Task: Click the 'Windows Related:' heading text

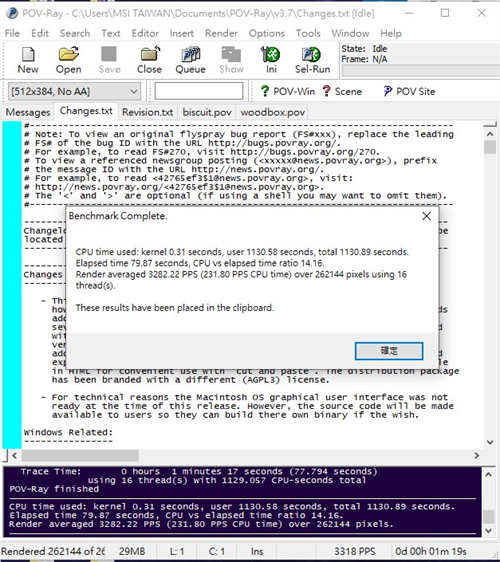Action: [68, 432]
